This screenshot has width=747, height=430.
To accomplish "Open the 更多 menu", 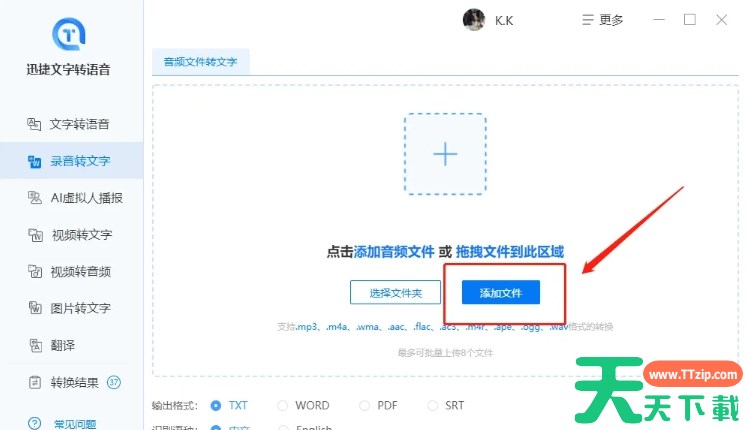I will [x=602, y=20].
